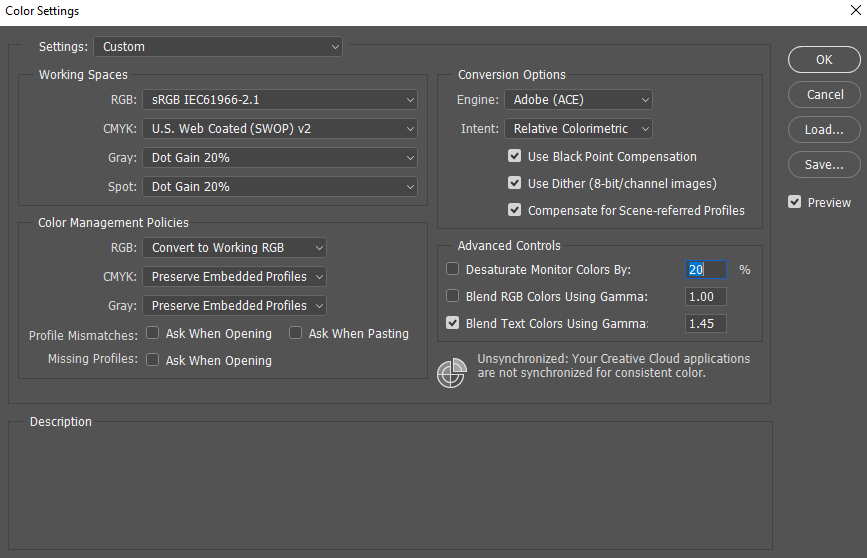Open the Settings preset dropdown
The image size is (867, 558).
pyautogui.click(x=217, y=47)
